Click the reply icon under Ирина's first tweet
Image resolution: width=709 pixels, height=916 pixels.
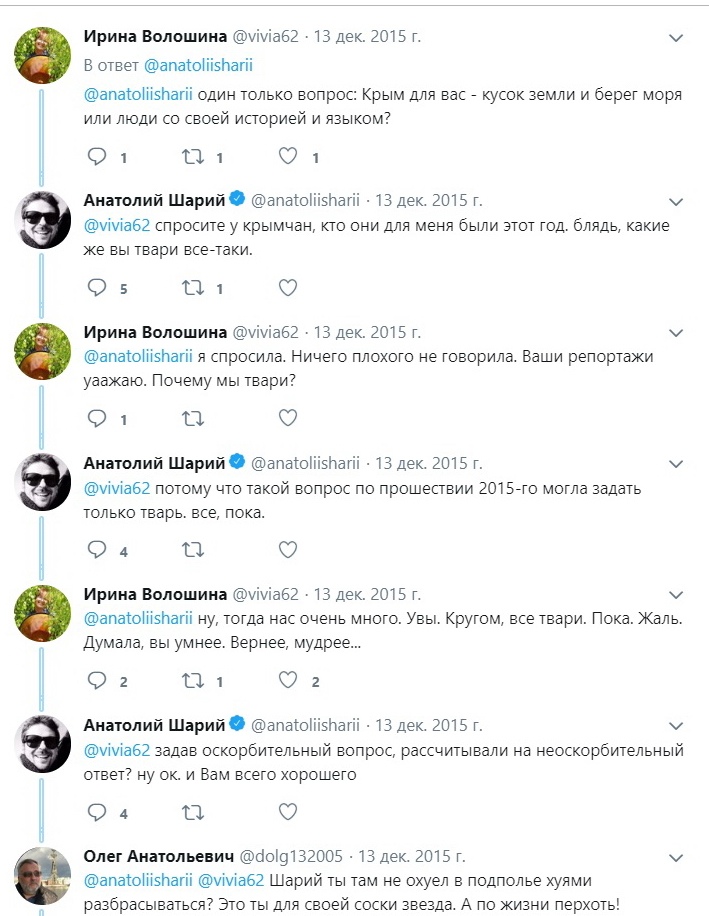[96, 156]
